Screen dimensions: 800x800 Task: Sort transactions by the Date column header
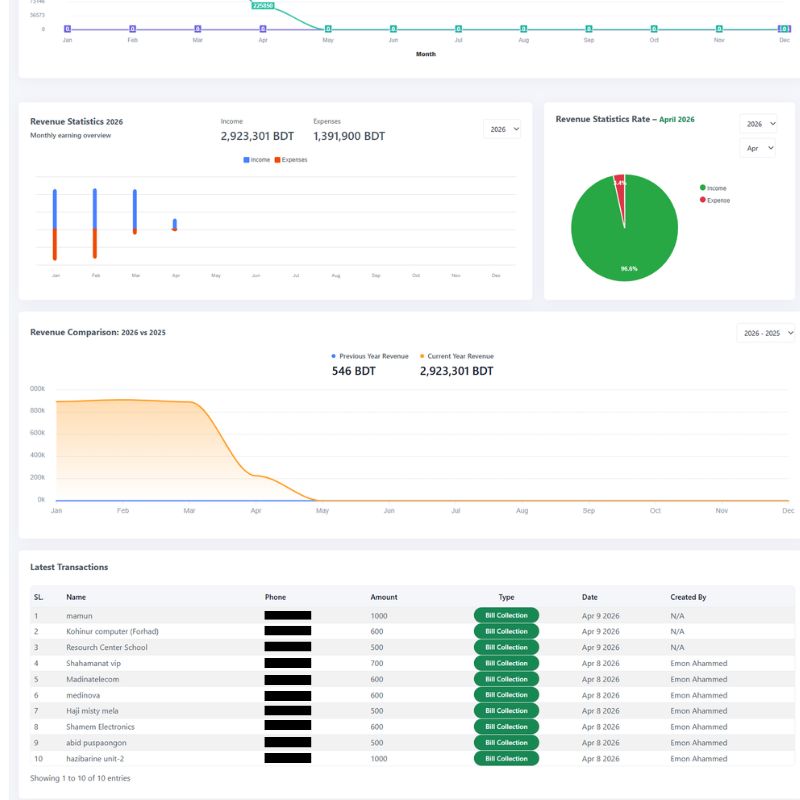tap(590, 597)
